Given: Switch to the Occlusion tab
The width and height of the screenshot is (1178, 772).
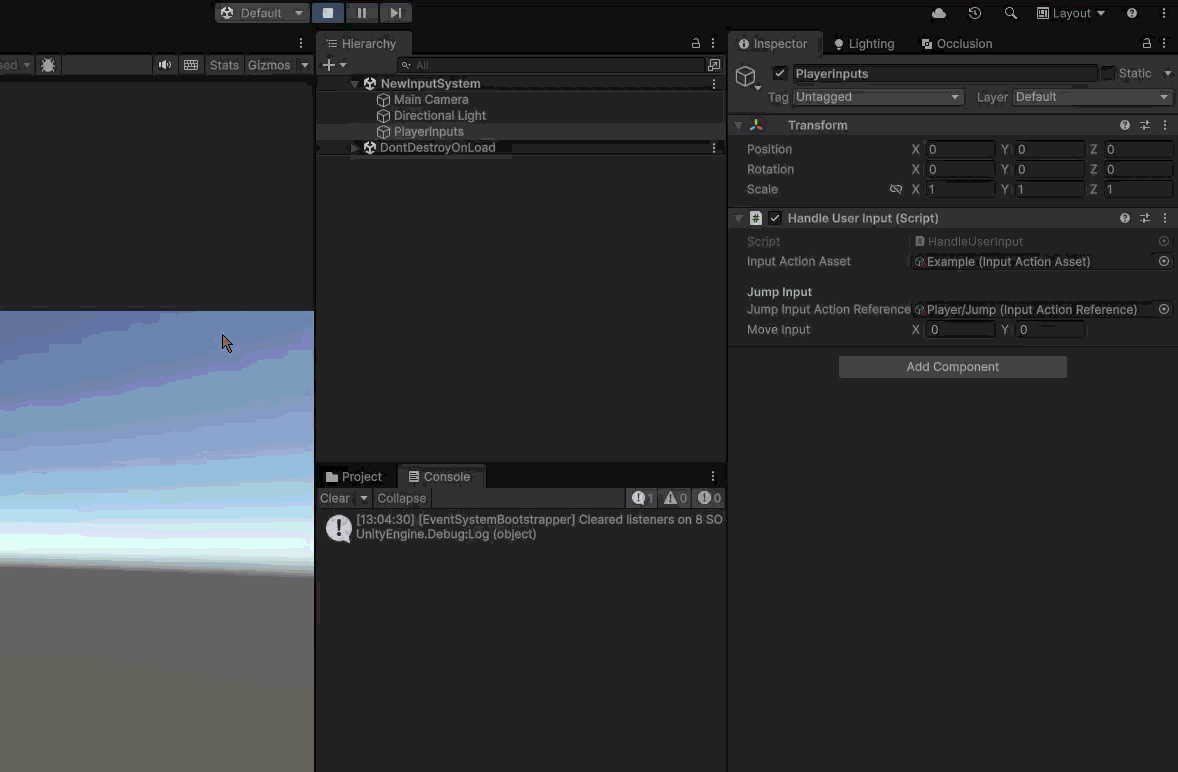Looking at the screenshot, I should [x=957, y=44].
